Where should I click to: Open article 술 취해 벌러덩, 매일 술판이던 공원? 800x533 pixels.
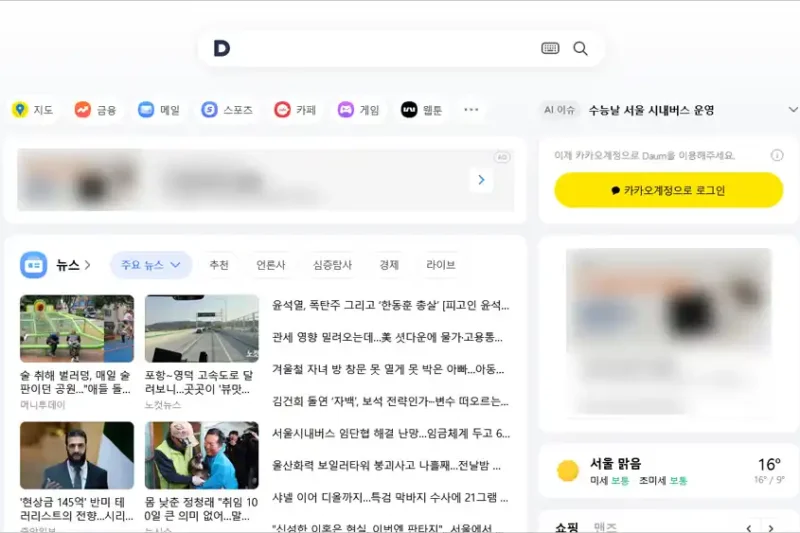(76, 382)
